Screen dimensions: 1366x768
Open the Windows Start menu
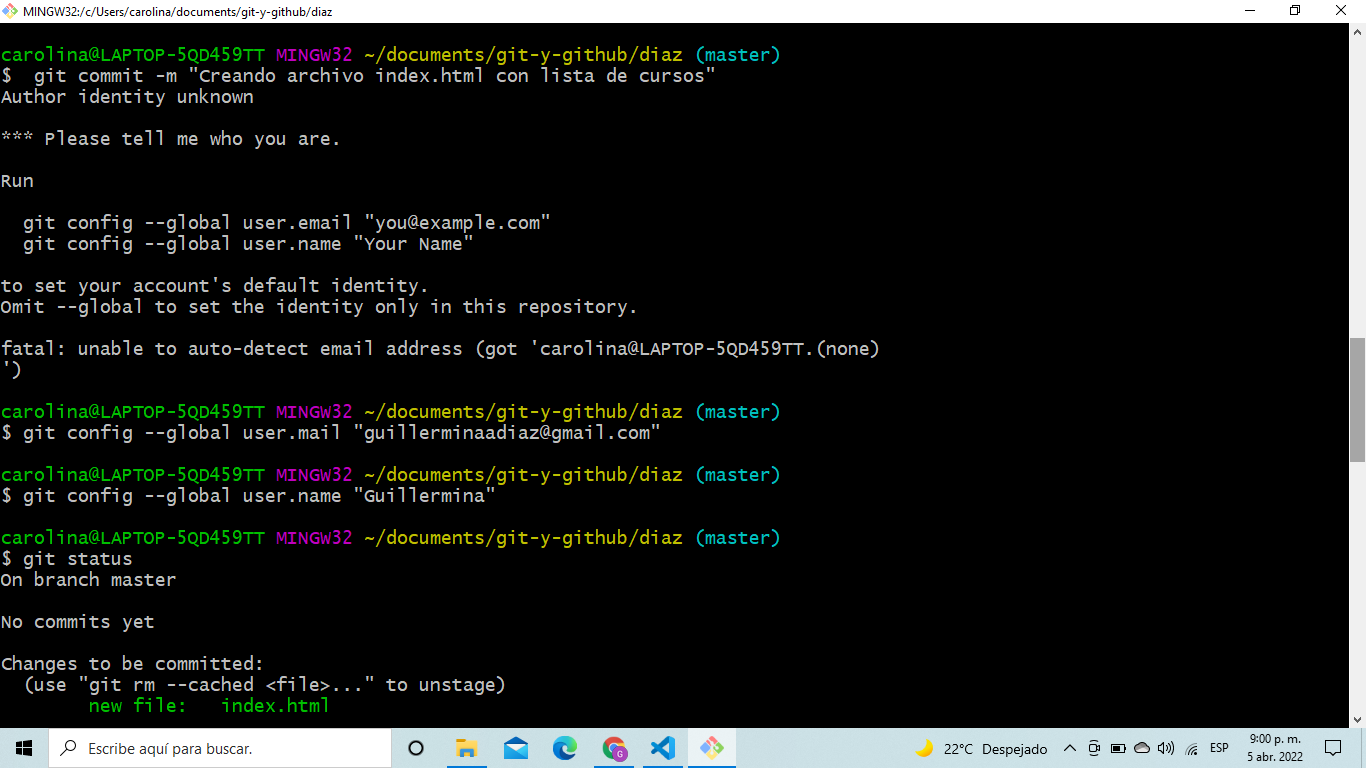tap(24, 748)
